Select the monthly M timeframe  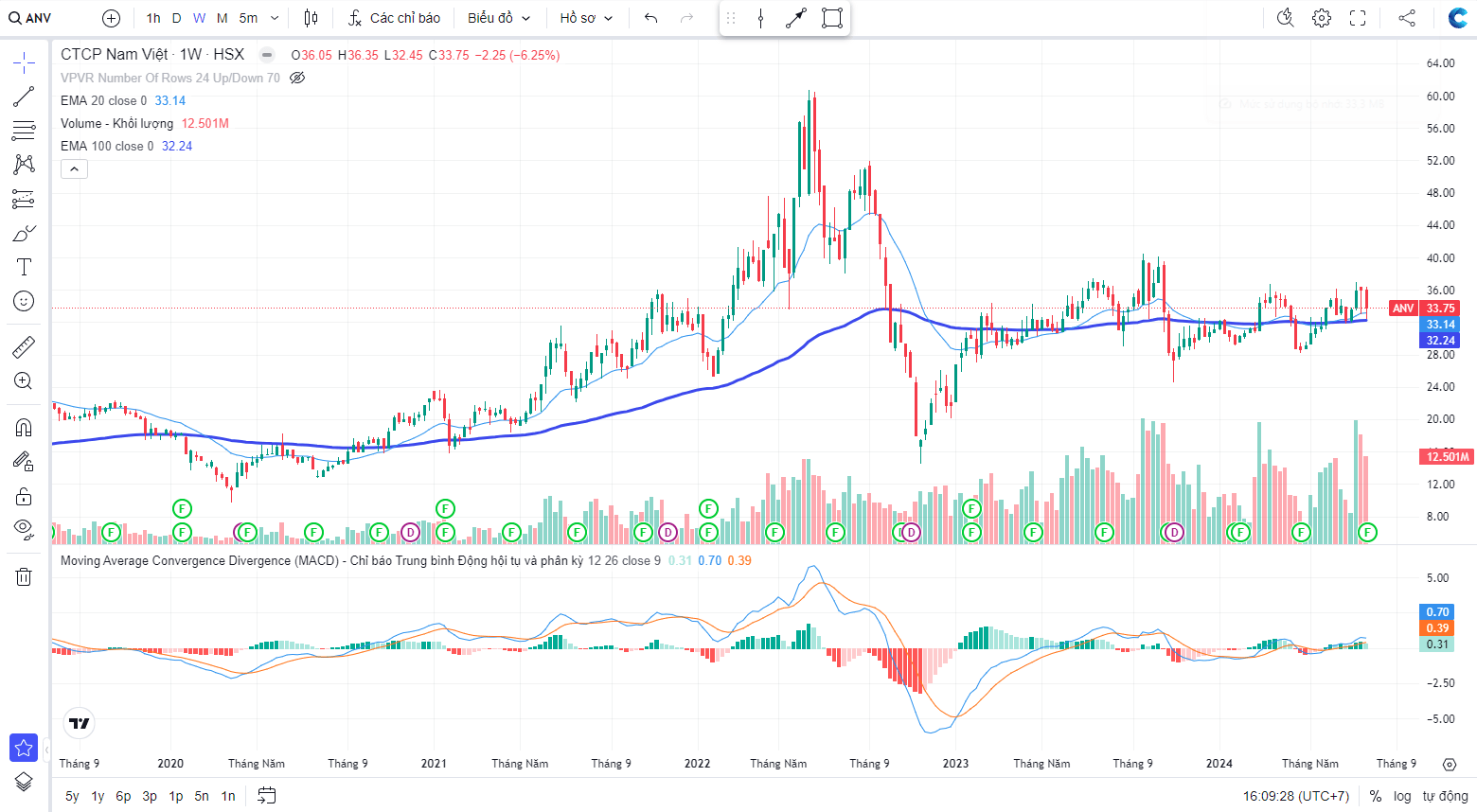click(x=222, y=18)
